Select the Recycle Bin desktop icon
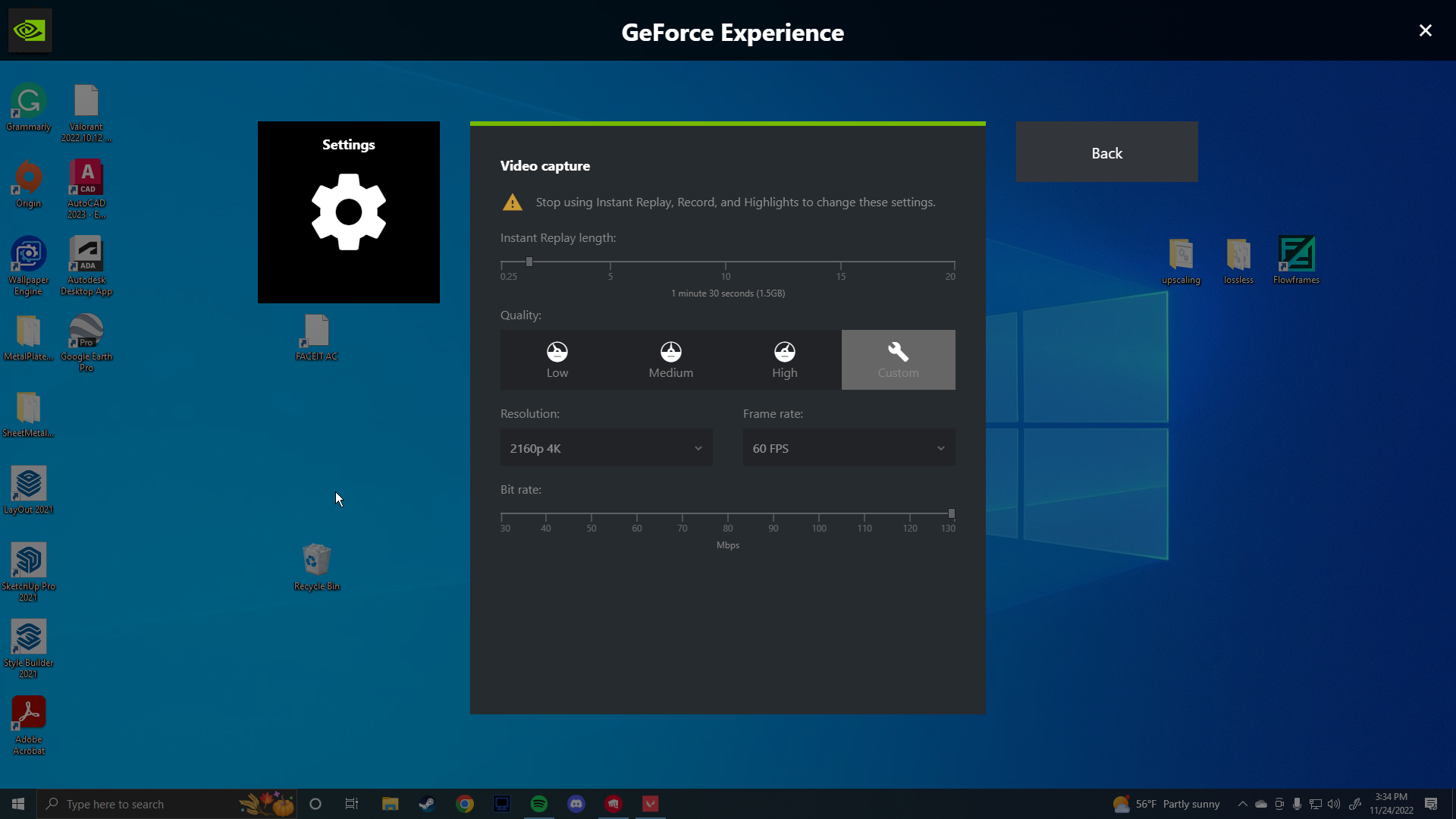This screenshot has width=1456, height=819. [316, 567]
